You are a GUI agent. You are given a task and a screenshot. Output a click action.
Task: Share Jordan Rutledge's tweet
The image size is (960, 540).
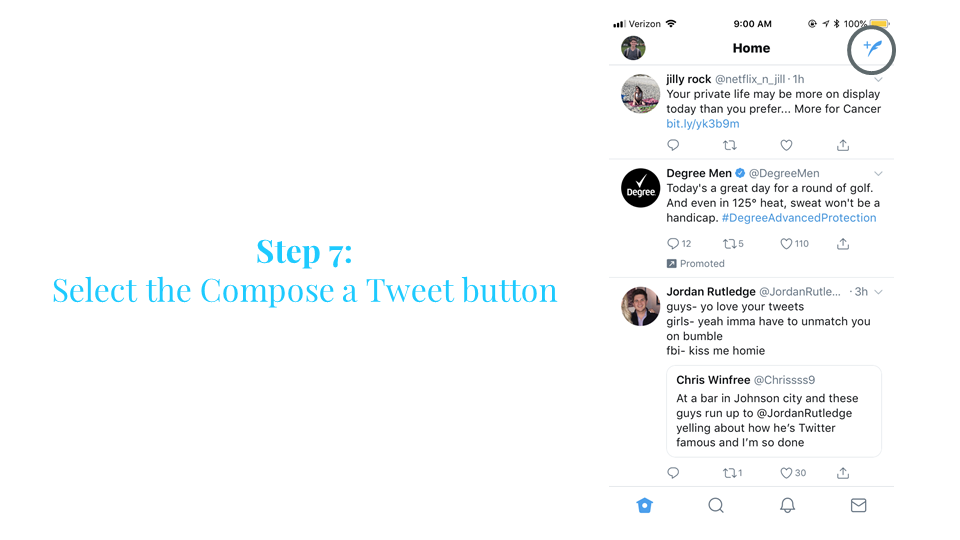click(843, 473)
